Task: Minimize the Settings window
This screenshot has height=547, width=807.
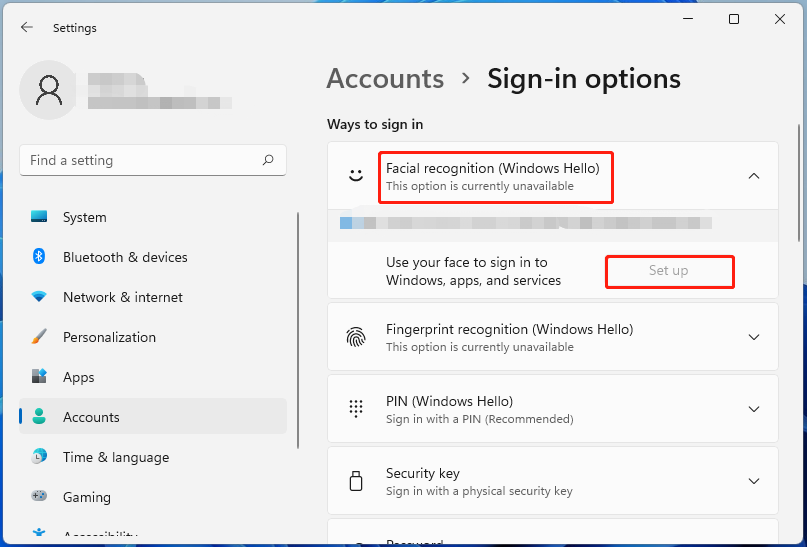Action: [688, 19]
